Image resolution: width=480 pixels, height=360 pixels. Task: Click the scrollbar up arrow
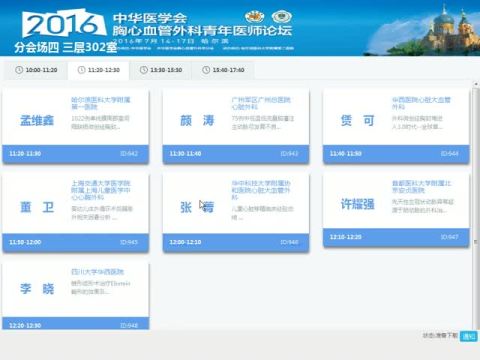pos(476,84)
